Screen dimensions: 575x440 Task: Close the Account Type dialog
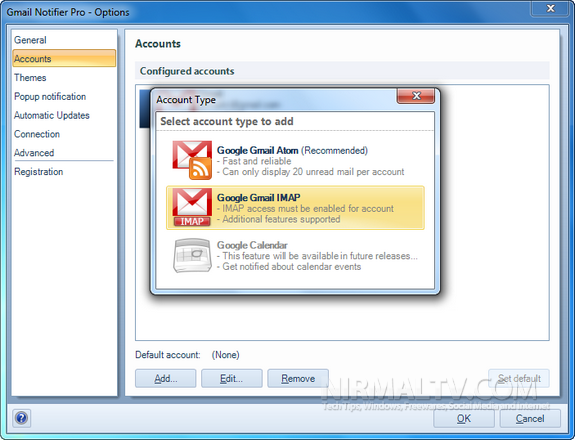click(416, 96)
